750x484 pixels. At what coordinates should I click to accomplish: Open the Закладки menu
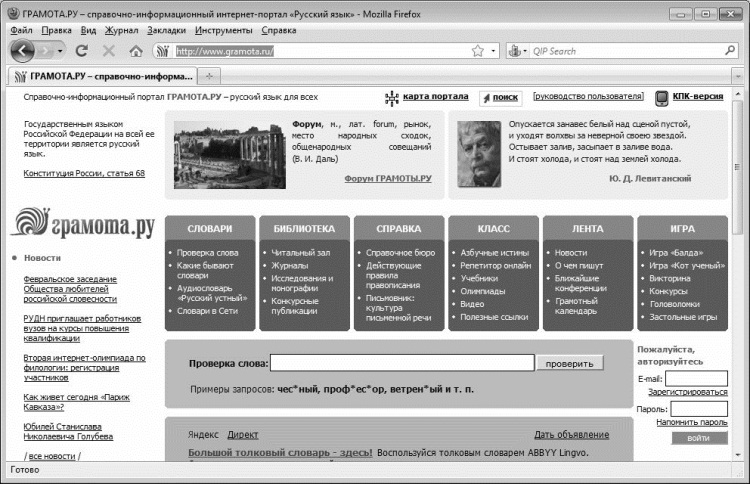(166, 30)
